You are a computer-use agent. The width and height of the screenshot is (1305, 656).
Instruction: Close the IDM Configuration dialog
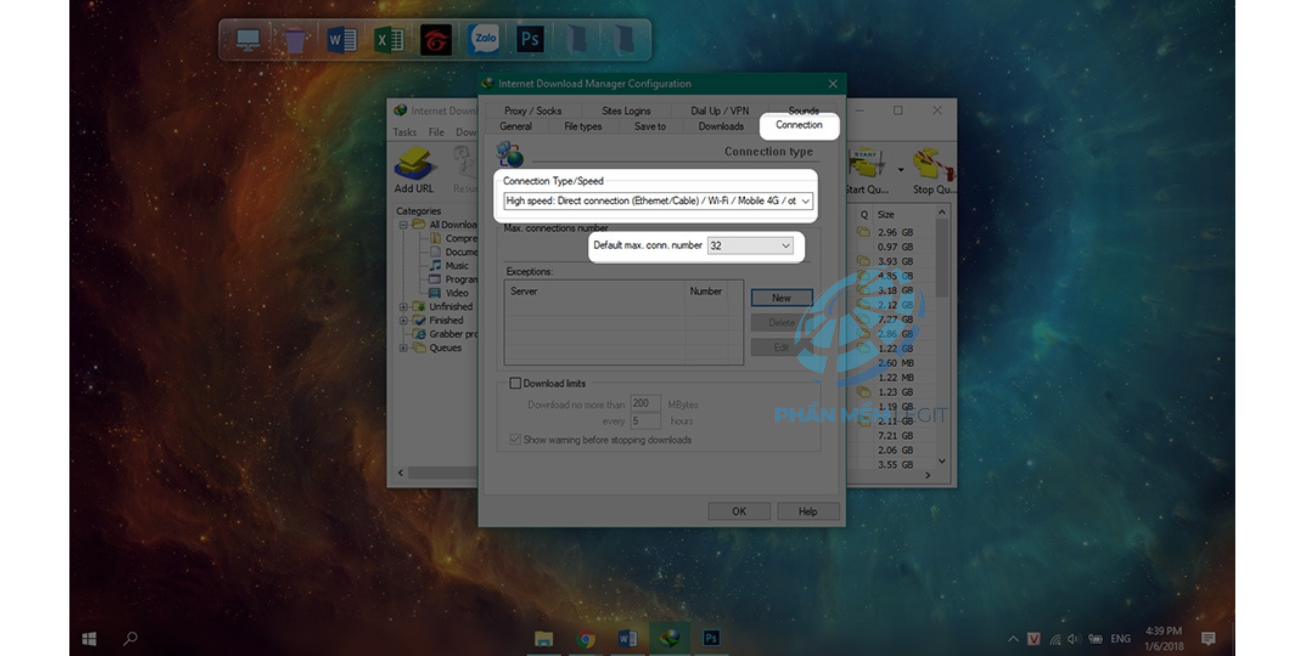[832, 84]
